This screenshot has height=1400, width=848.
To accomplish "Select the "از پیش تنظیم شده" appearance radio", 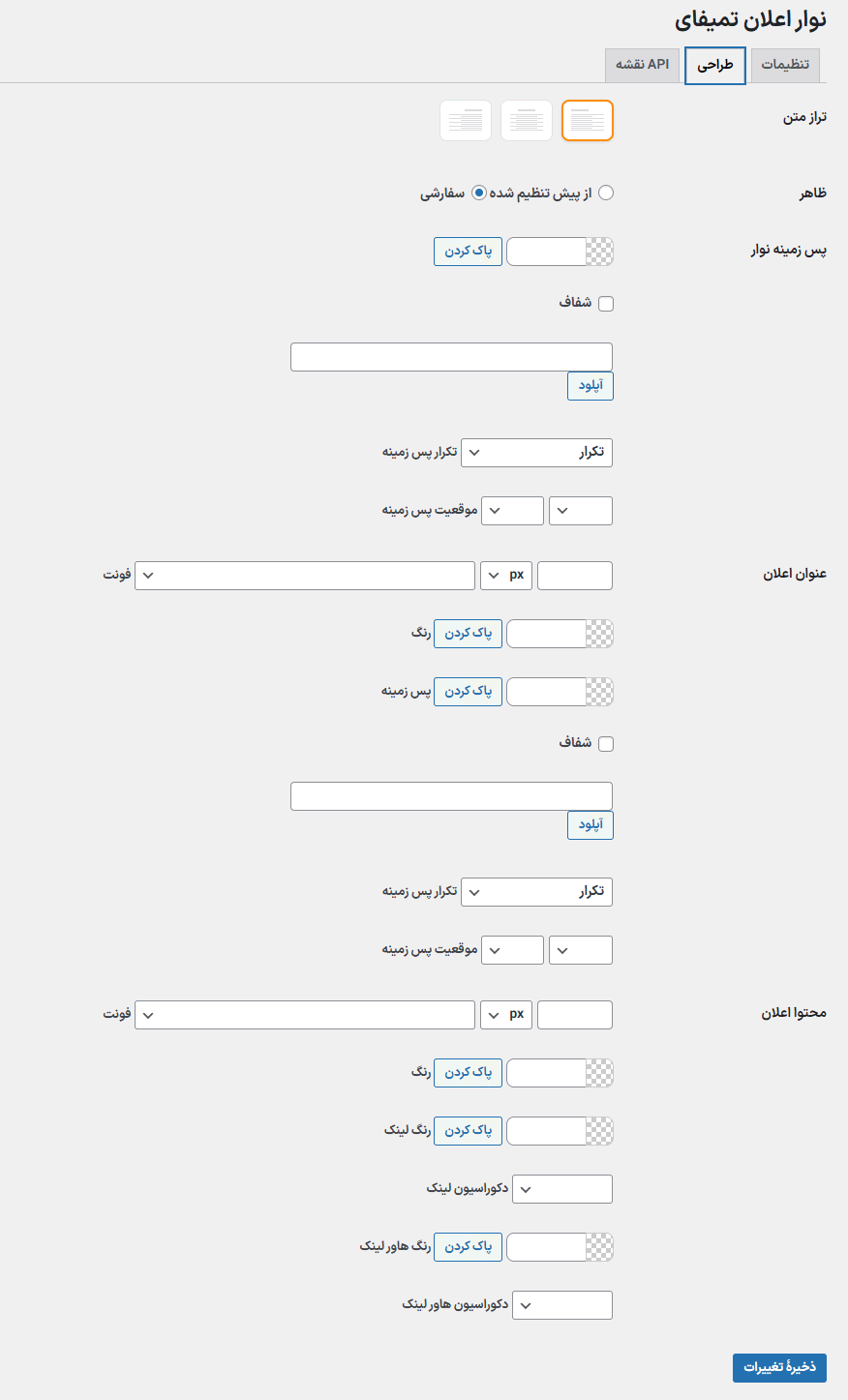I will point(606,194).
